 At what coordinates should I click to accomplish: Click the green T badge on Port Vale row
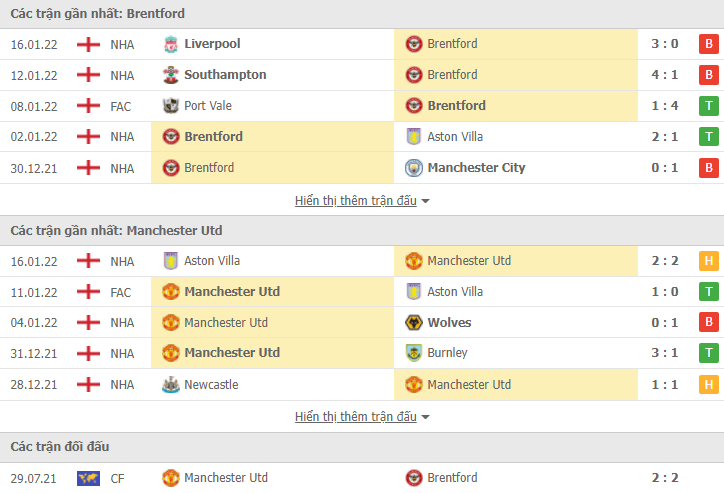(x=708, y=106)
